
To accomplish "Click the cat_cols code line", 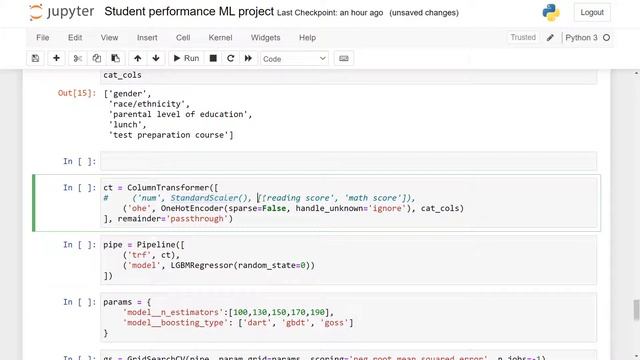I will click(x=122, y=75).
